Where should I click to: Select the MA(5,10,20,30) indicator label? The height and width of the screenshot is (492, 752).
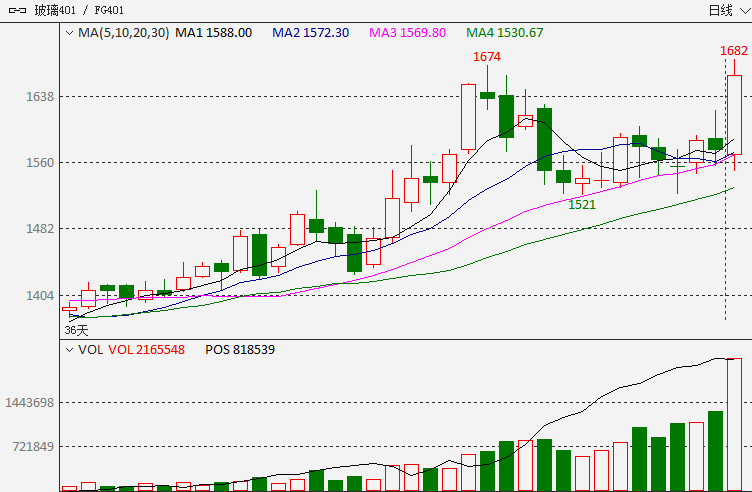click(x=124, y=33)
